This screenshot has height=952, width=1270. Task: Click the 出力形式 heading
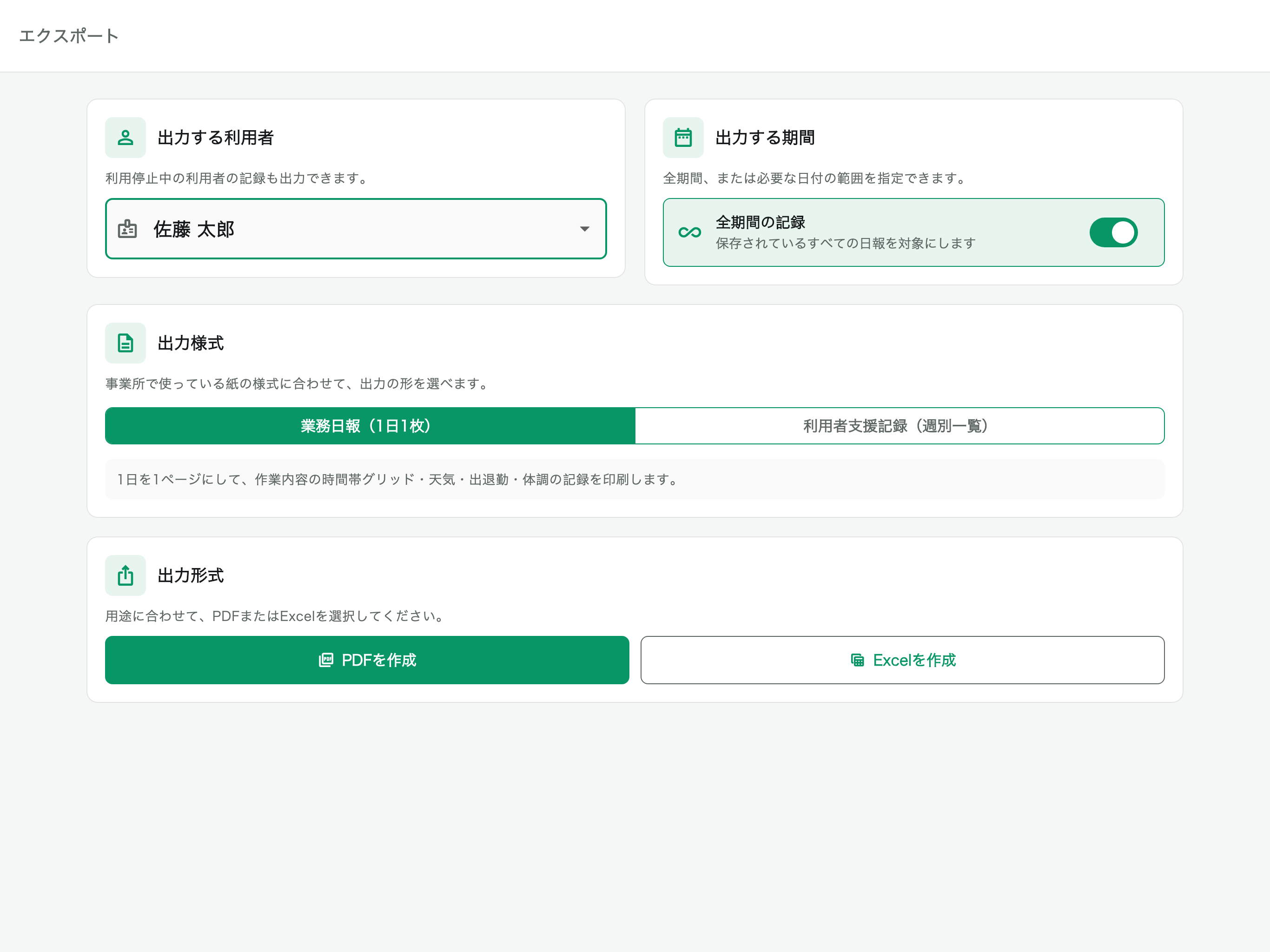pyautogui.click(x=191, y=575)
